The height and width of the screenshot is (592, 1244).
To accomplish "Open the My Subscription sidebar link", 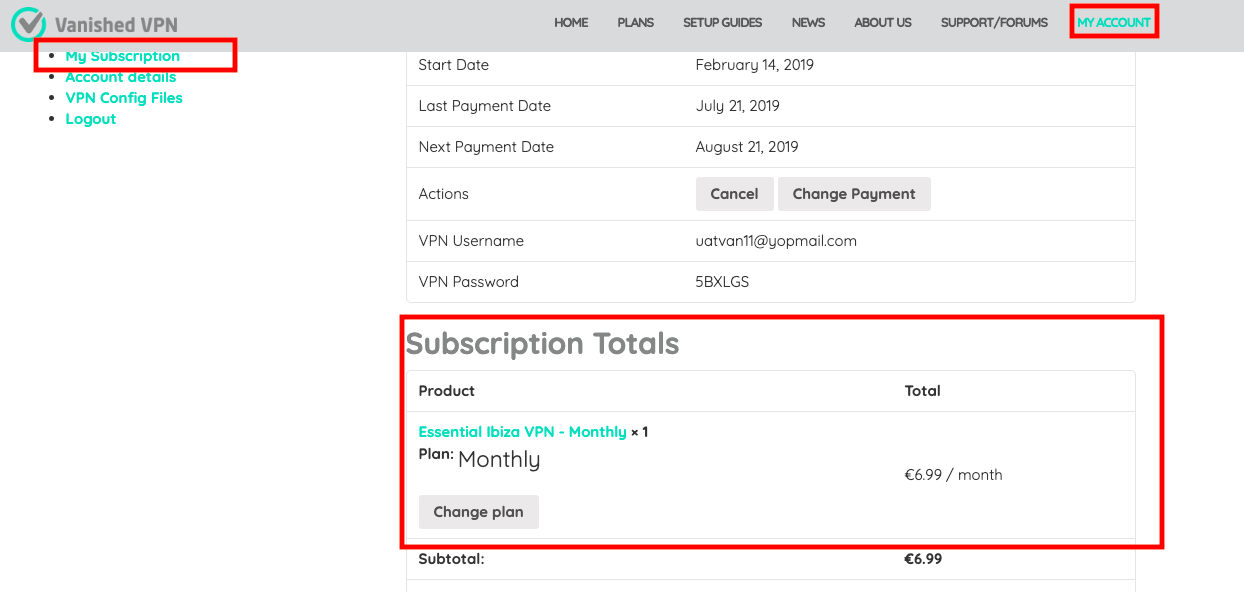I will pyautogui.click(x=123, y=56).
